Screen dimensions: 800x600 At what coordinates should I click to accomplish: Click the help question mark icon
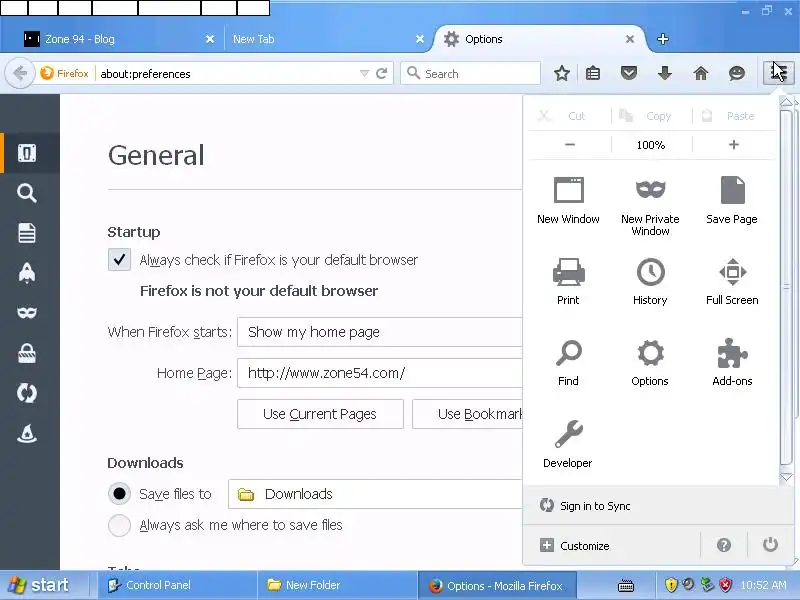pos(723,545)
